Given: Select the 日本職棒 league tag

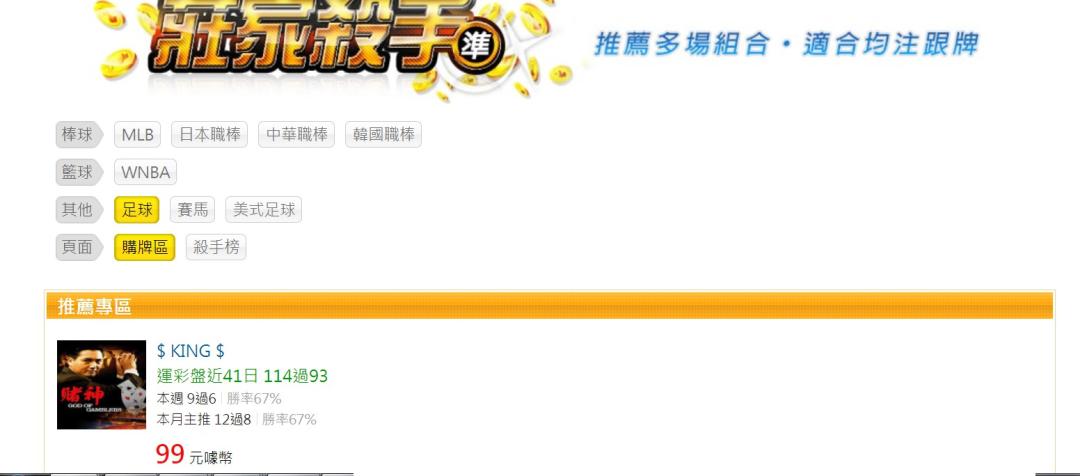Looking at the screenshot, I should (209, 135).
